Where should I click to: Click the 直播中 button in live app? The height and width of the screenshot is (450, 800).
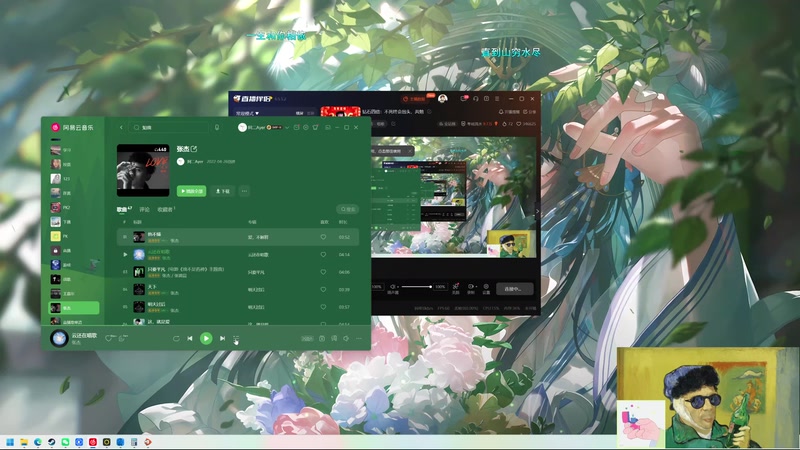tap(514, 289)
